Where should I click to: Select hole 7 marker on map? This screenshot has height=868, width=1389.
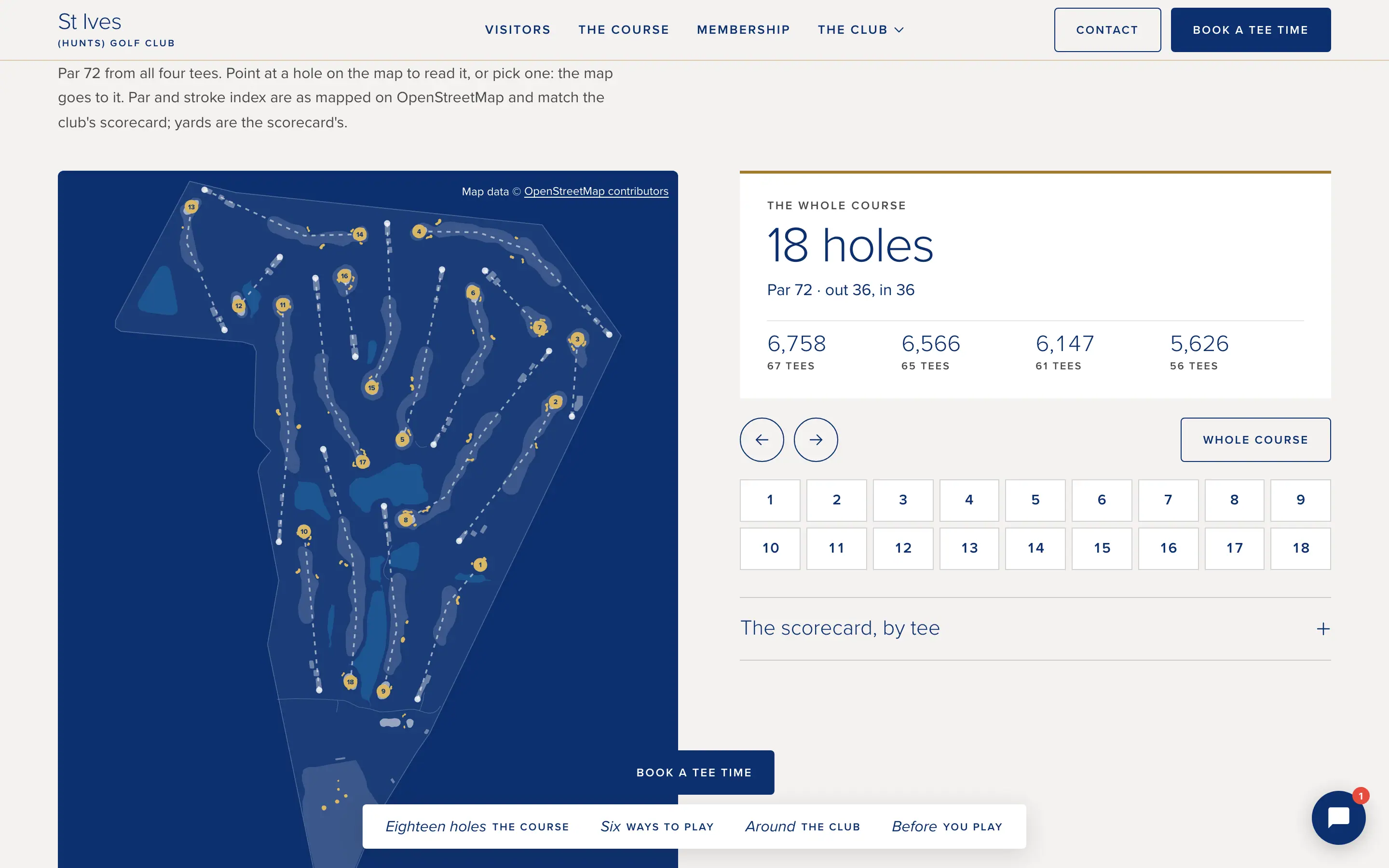pyautogui.click(x=540, y=328)
